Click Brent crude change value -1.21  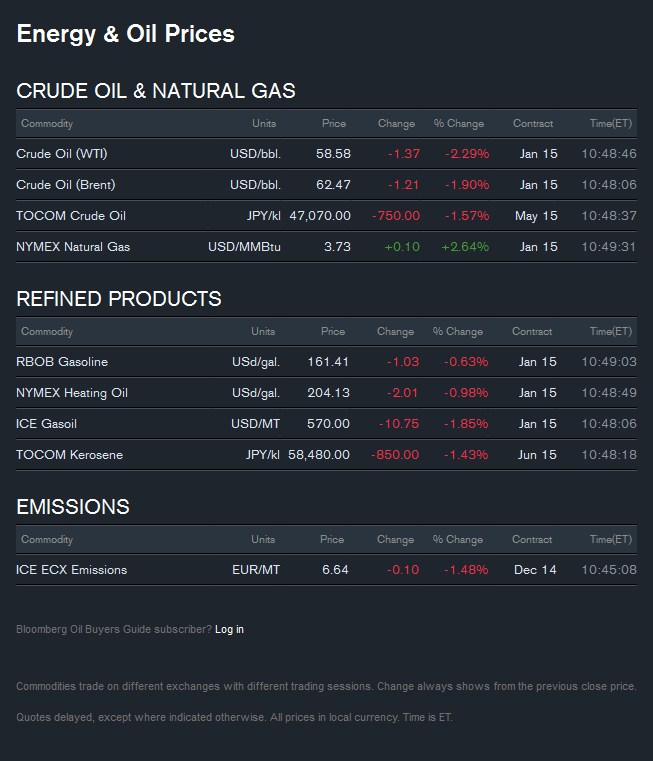coord(403,185)
